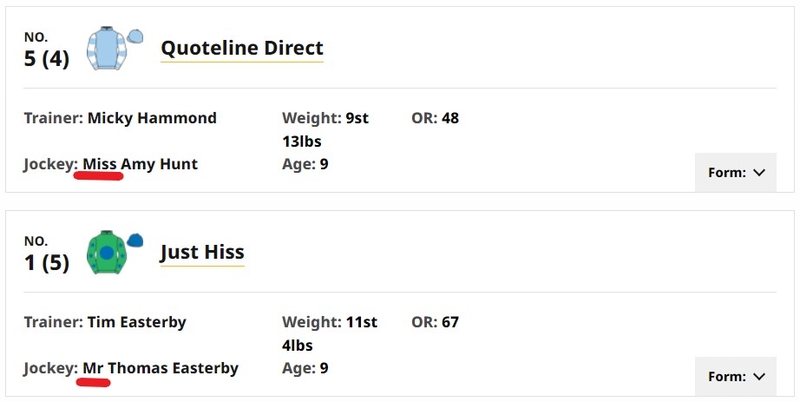Image resolution: width=800 pixels, height=402 pixels.
Task: Select trainer name Tim Easterby
Action: click(x=137, y=322)
